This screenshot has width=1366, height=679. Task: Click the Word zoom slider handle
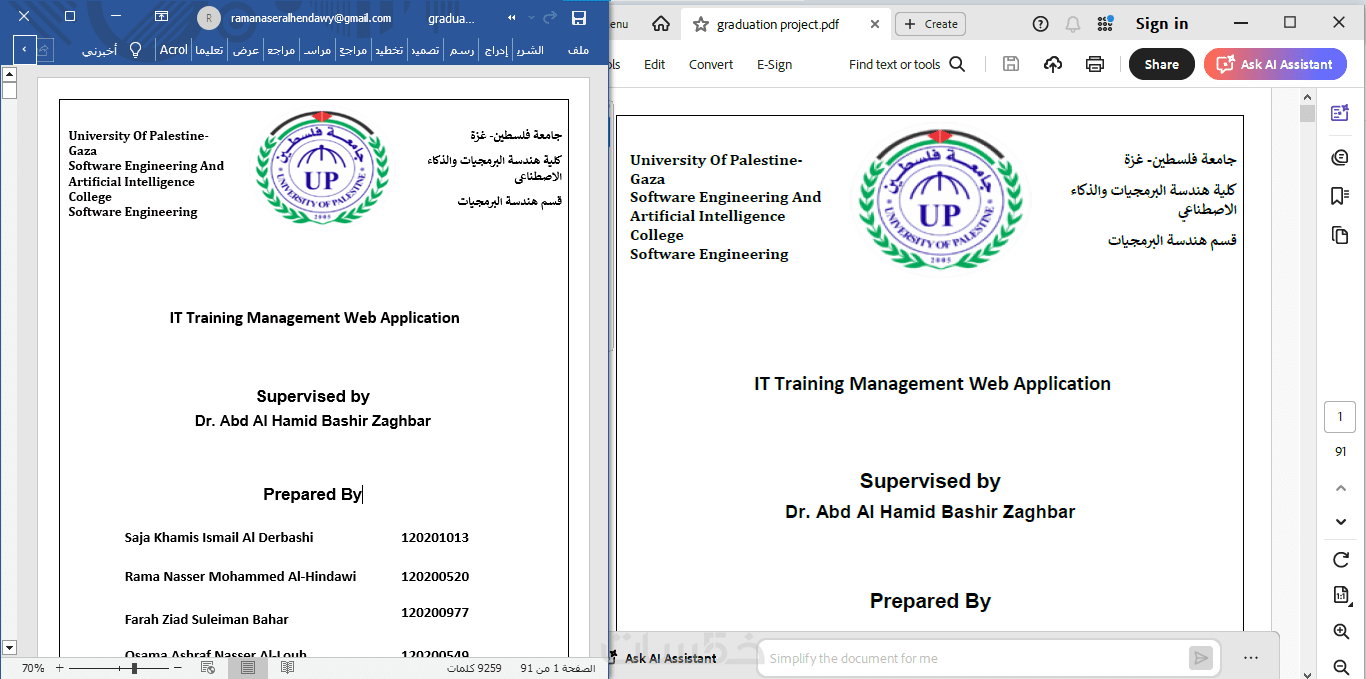[x=134, y=668]
